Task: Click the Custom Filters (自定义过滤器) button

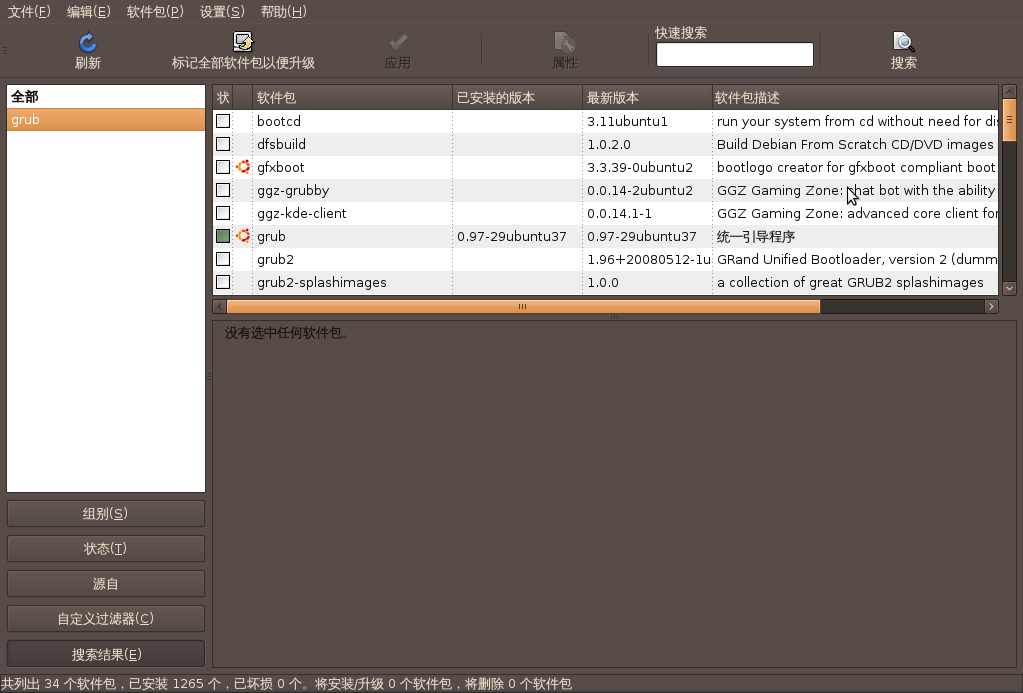Action: [106, 619]
